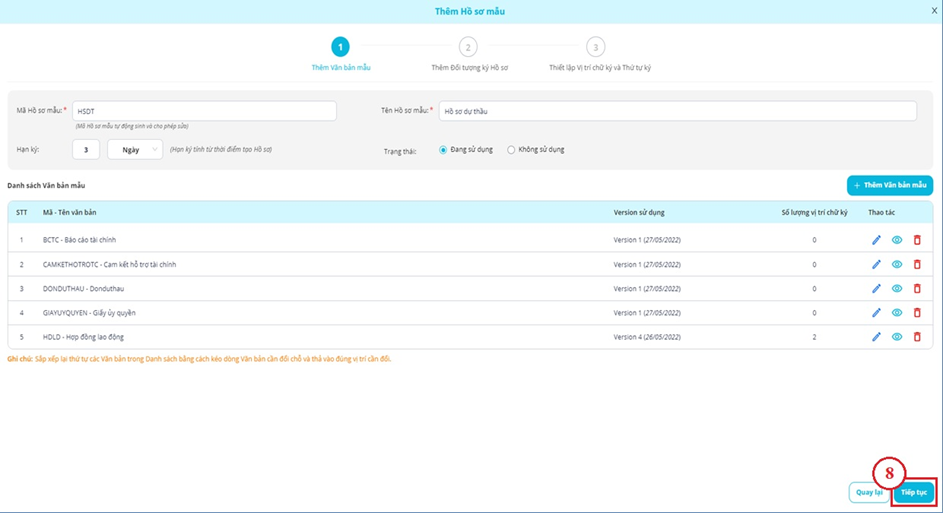
Task: Focus the Tên Hồ sơ mẫu input field
Action: point(677,111)
